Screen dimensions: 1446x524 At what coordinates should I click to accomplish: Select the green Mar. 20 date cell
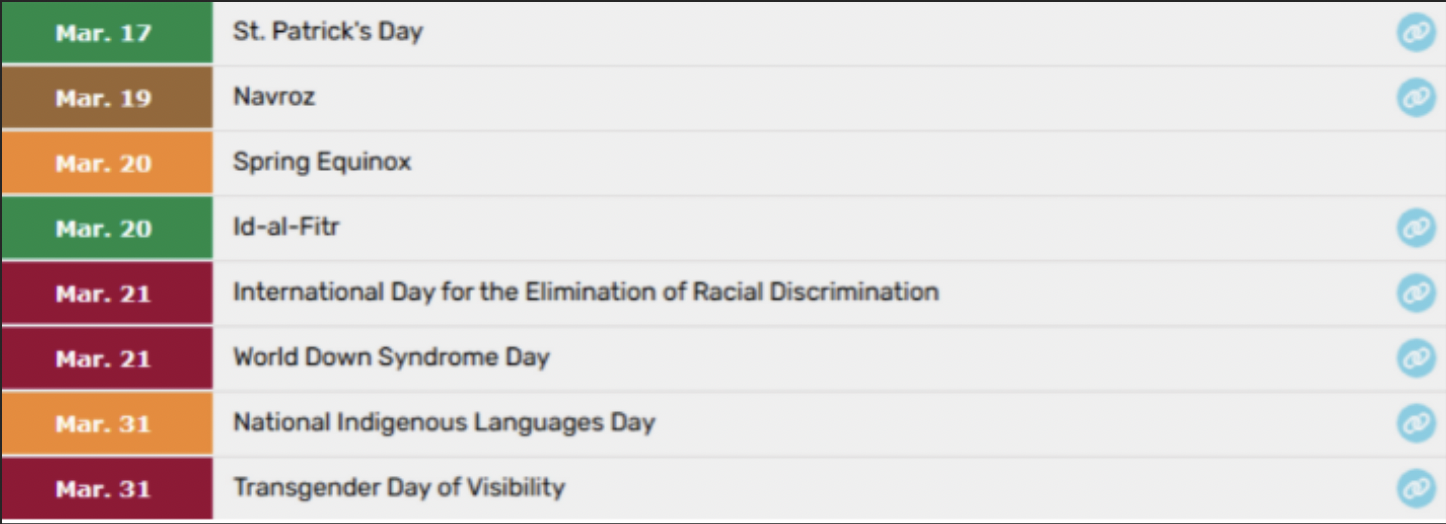pos(104,228)
